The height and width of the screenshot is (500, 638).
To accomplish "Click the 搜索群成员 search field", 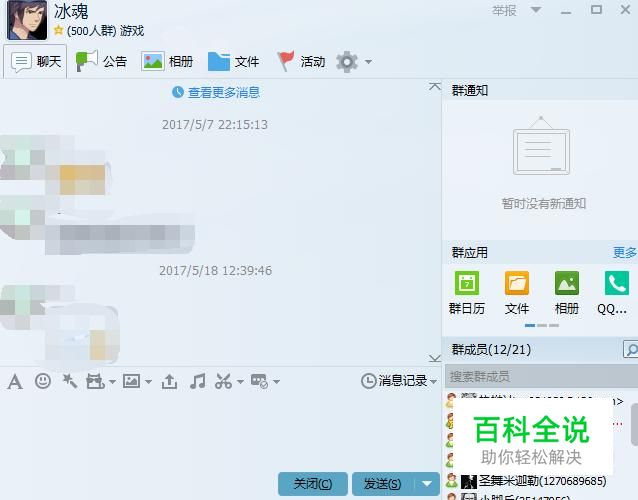I will 541,376.
